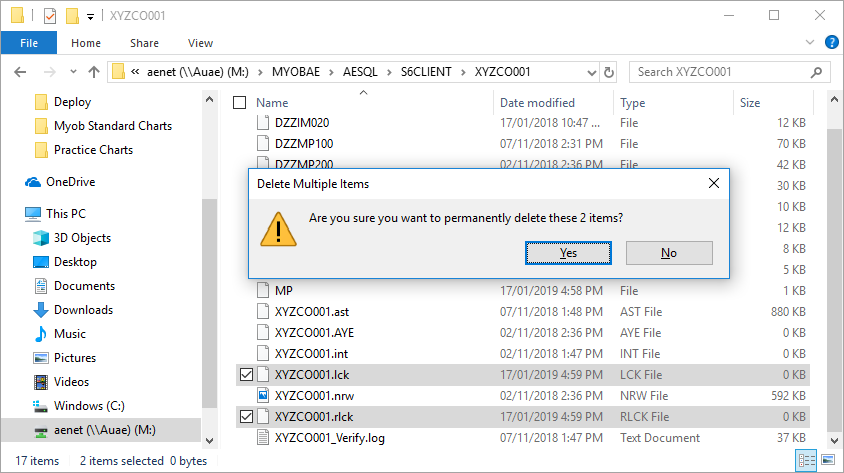Screen dimensions: 844x473
Task: Open the Music folder in sidebar
Action: 70,334
